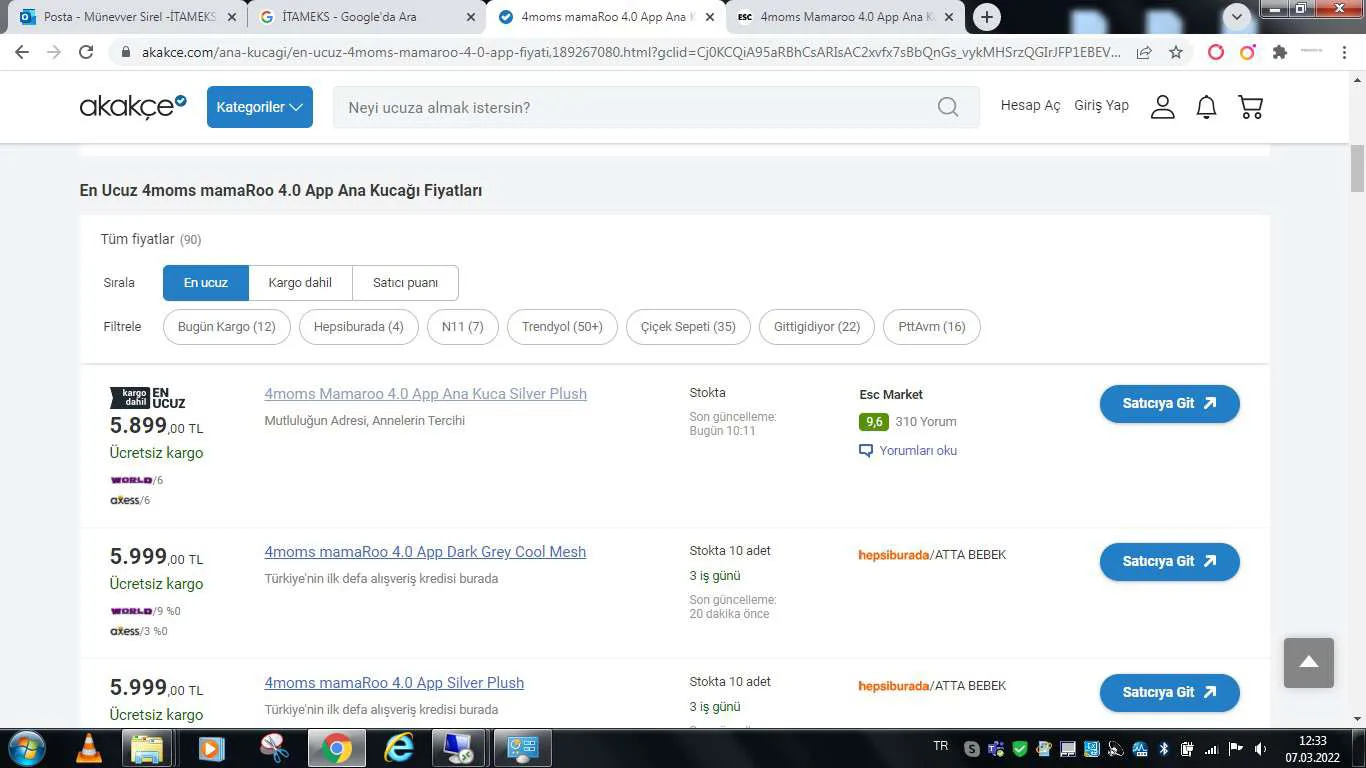Screen dimensions: 1366x768
Task: Filter by N11 (7)
Action: [463, 327]
